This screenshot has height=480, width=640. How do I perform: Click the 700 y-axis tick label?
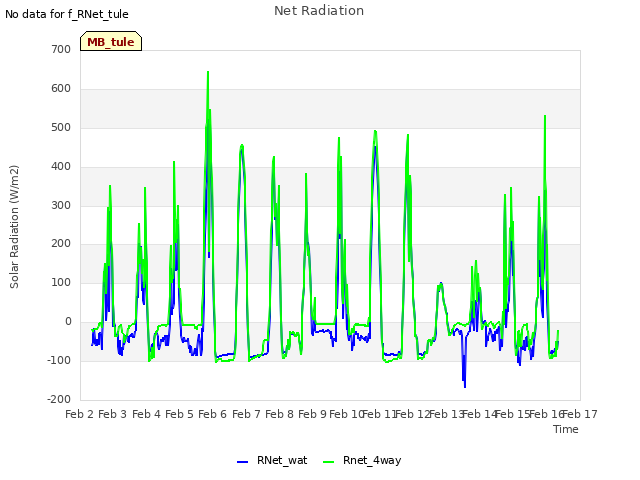pyautogui.click(x=61, y=49)
